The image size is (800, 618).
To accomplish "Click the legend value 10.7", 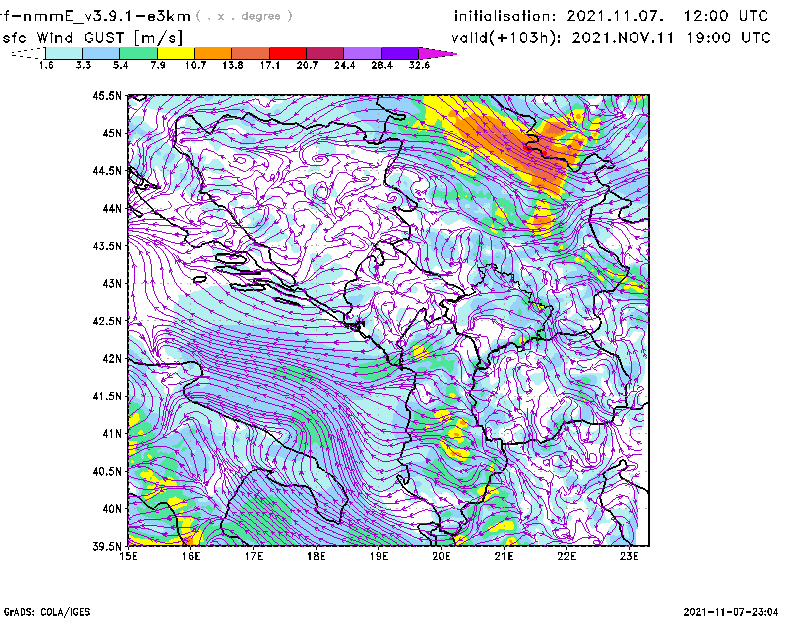I will coord(195,65).
